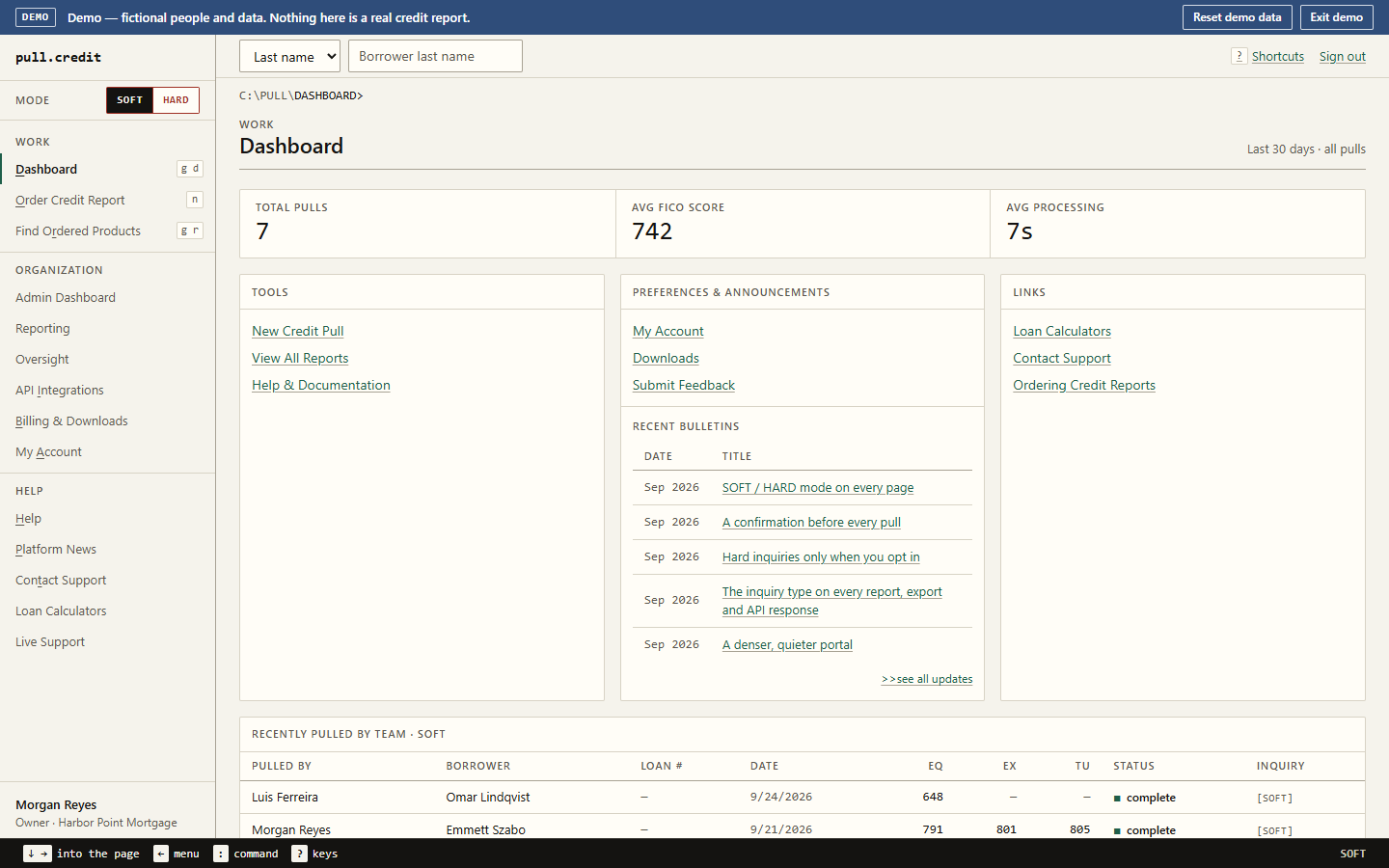Click Sign out

point(1342,57)
